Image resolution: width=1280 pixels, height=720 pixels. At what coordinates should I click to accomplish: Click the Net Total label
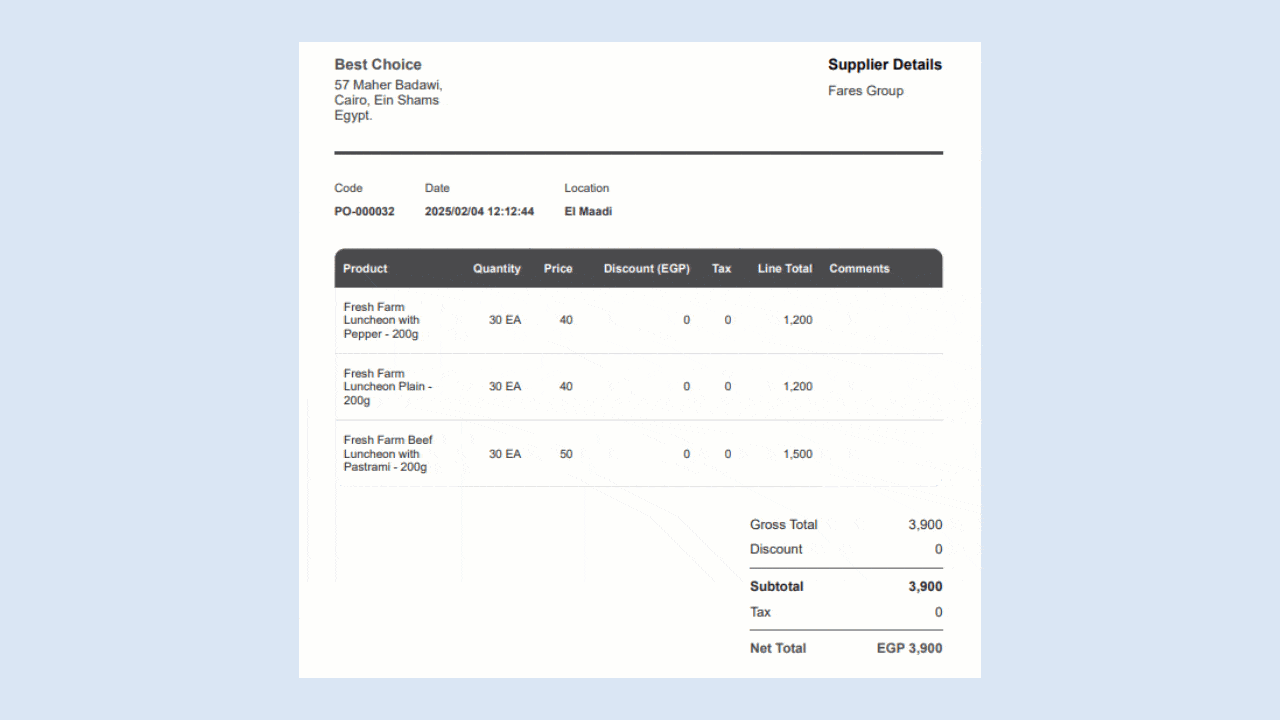(778, 648)
